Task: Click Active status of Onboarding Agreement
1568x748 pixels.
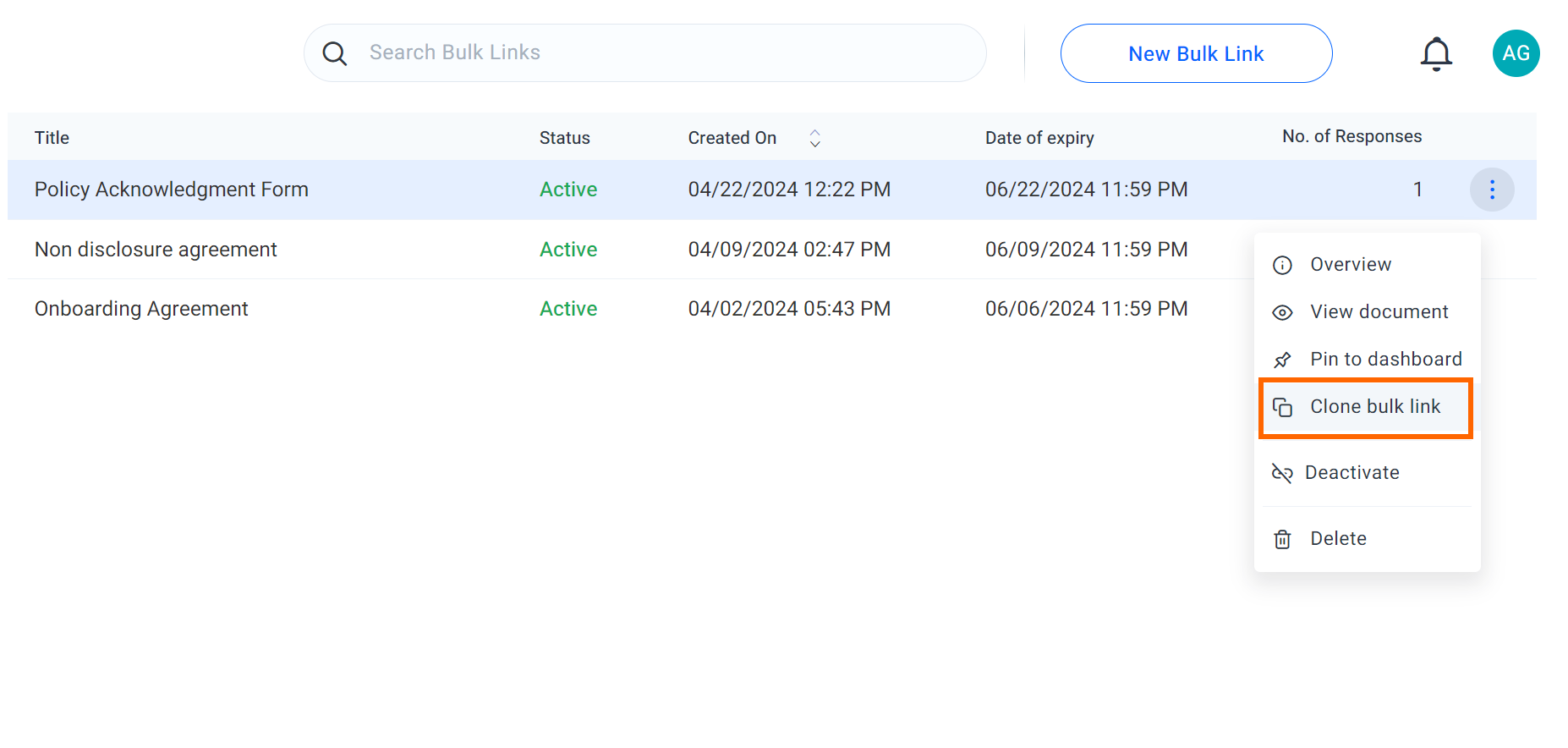Action: click(x=568, y=309)
